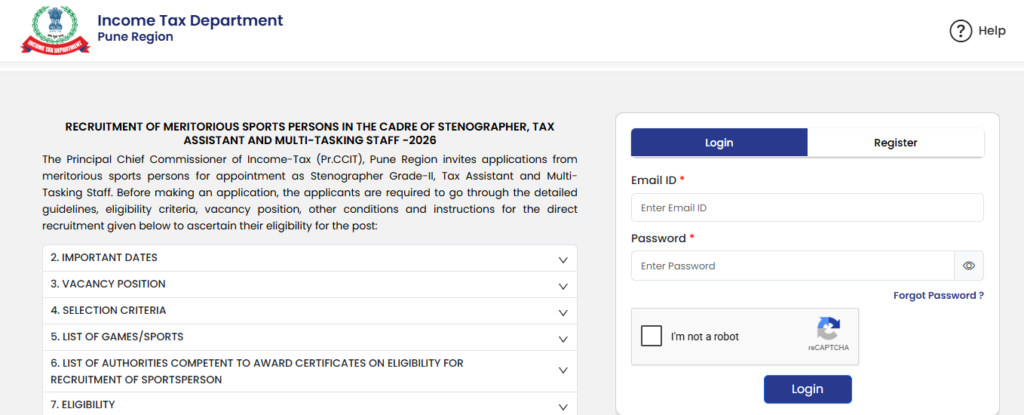This screenshot has height=415, width=1024.
Task: Open the List of Games/Sports section
Action: 310,338
